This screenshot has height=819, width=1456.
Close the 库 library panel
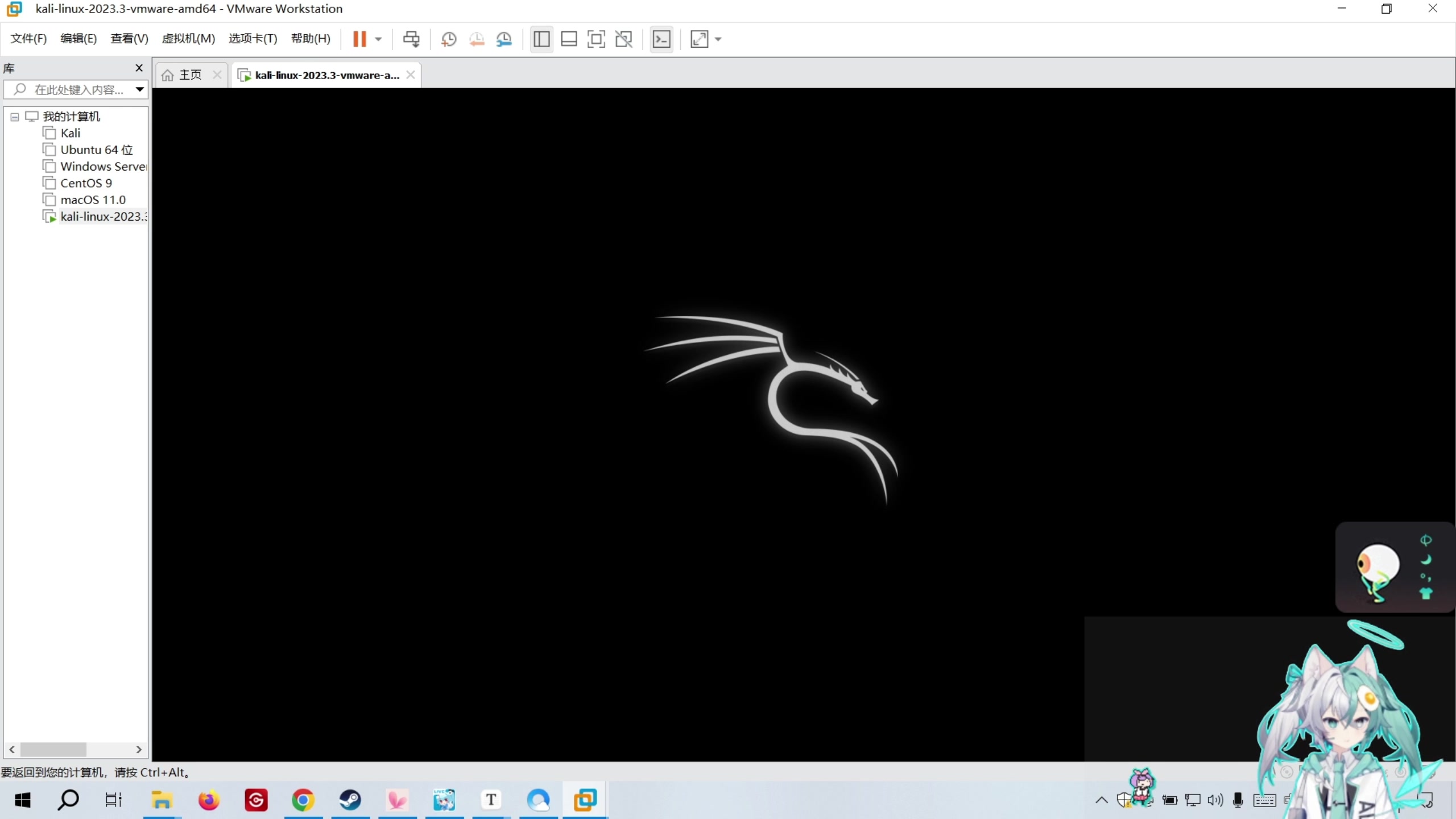pos(139,68)
